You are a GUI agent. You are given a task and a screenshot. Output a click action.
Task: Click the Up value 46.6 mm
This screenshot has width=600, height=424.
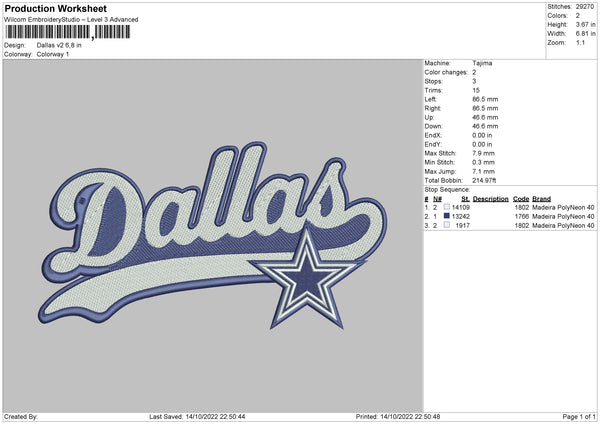tap(485, 117)
